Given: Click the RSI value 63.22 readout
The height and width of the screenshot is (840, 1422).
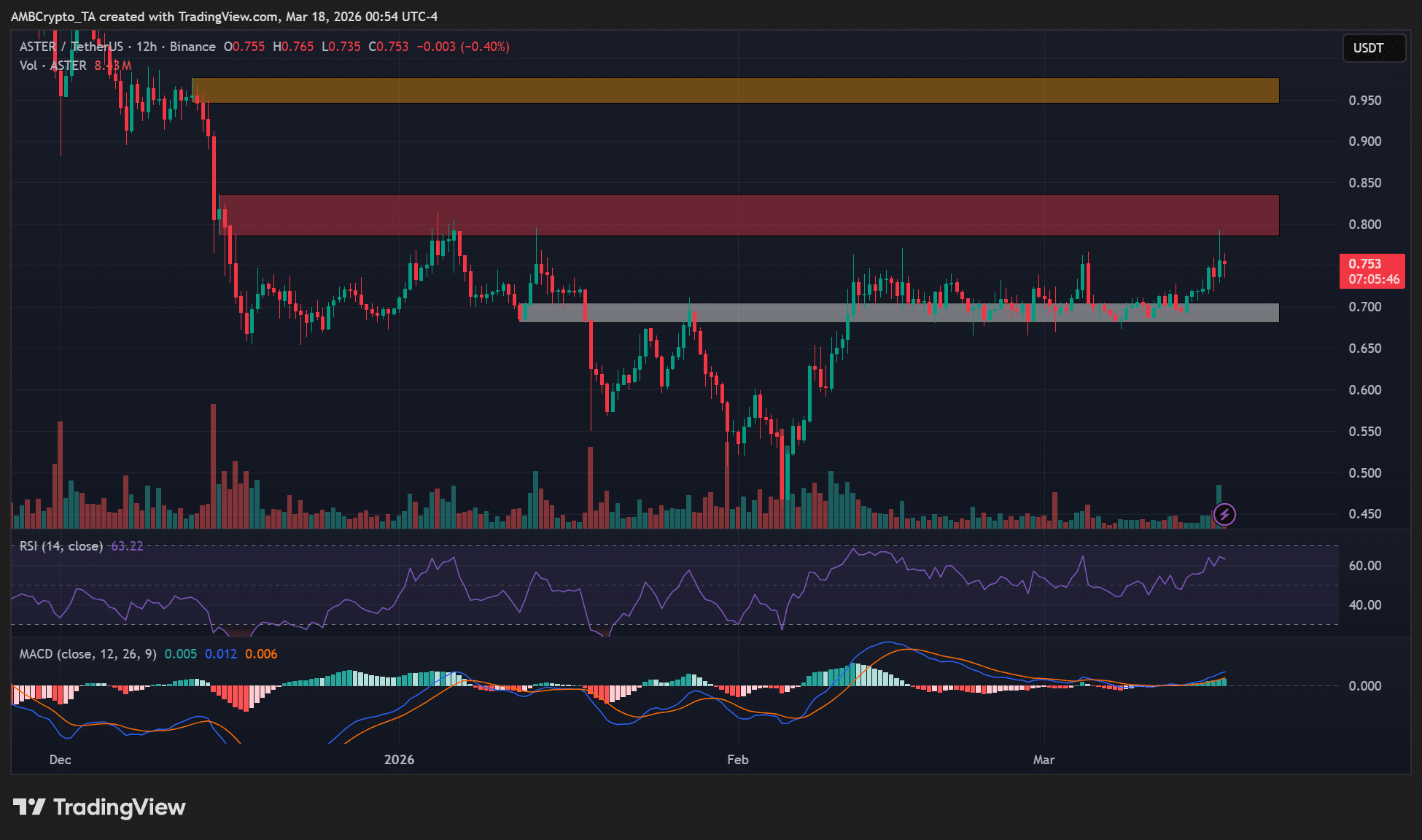Looking at the screenshot, I should pyautogui.click(x=127, y=546).
